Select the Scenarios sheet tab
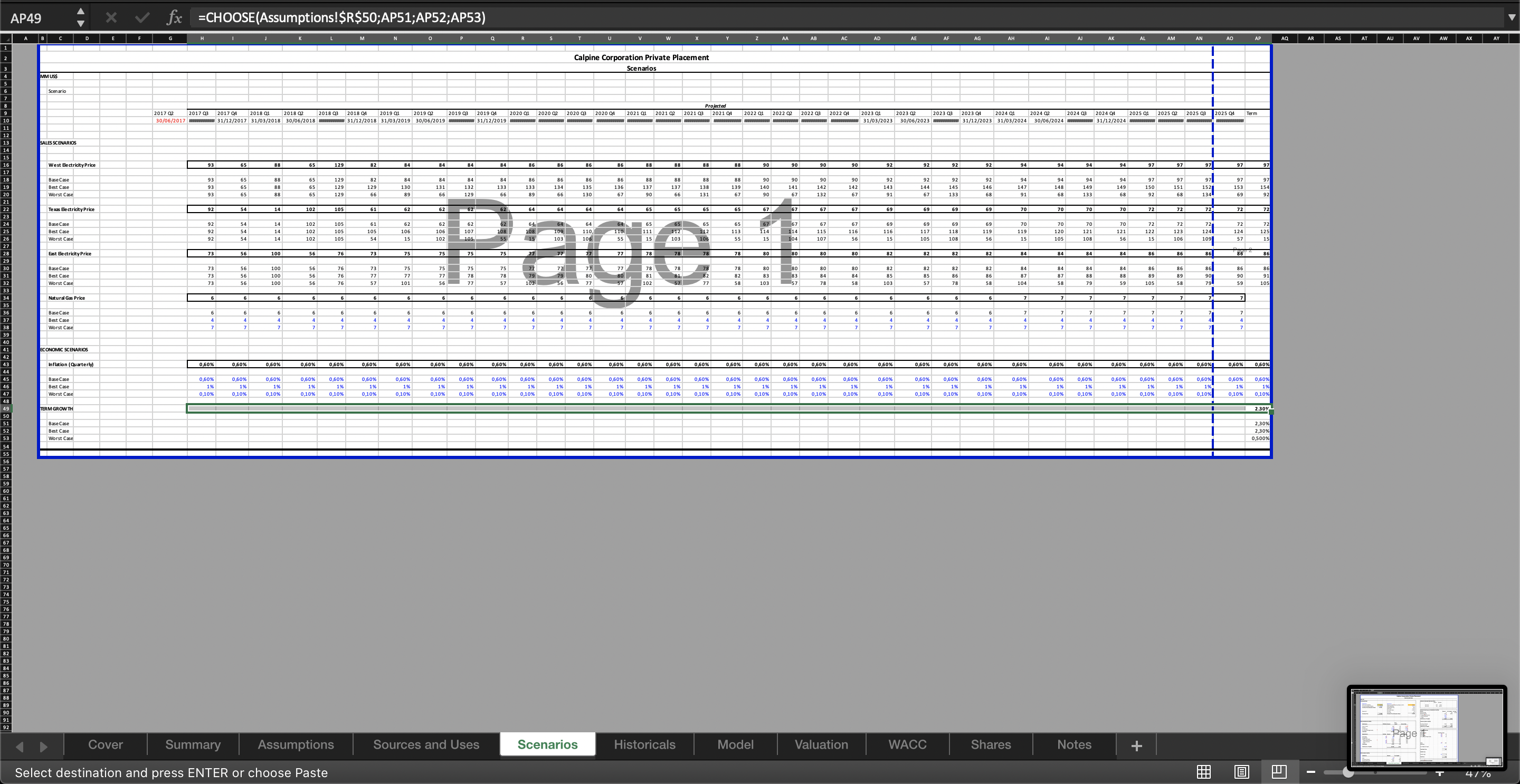This screenshot has width=1520, height=784. coord(548,744)
